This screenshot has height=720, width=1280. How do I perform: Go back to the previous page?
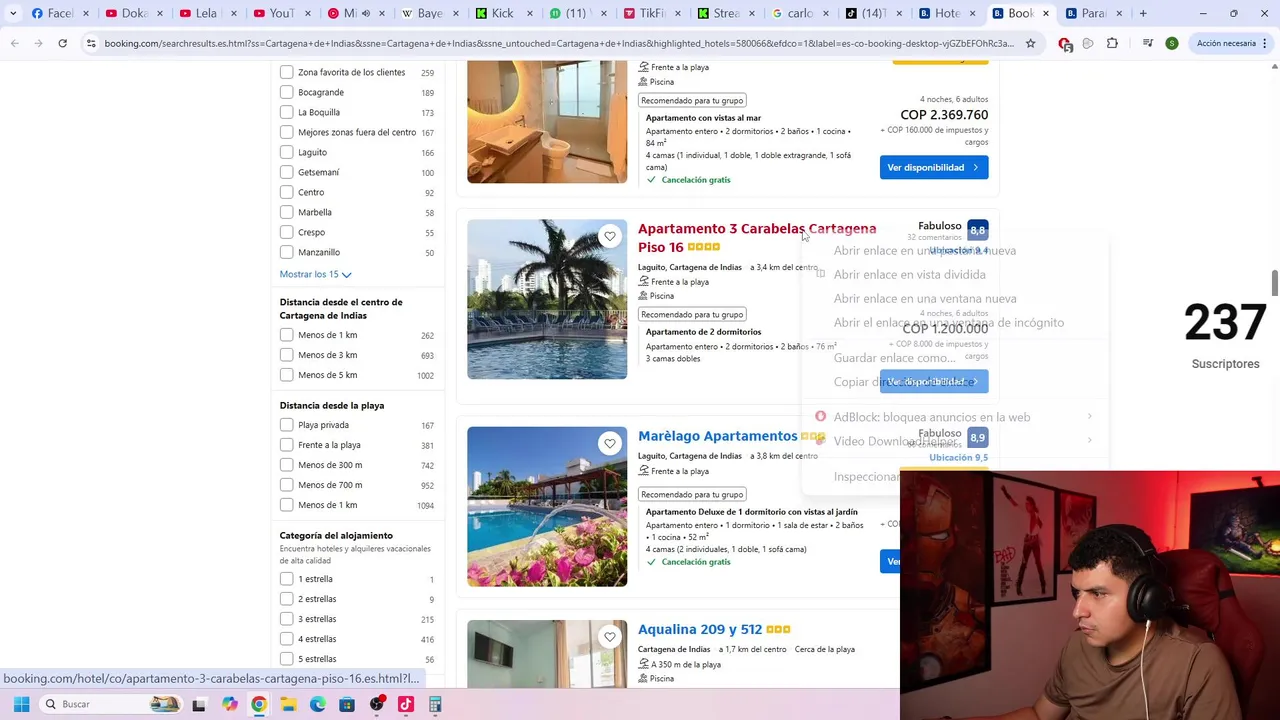pyautogui.click(x=15, y=43)
